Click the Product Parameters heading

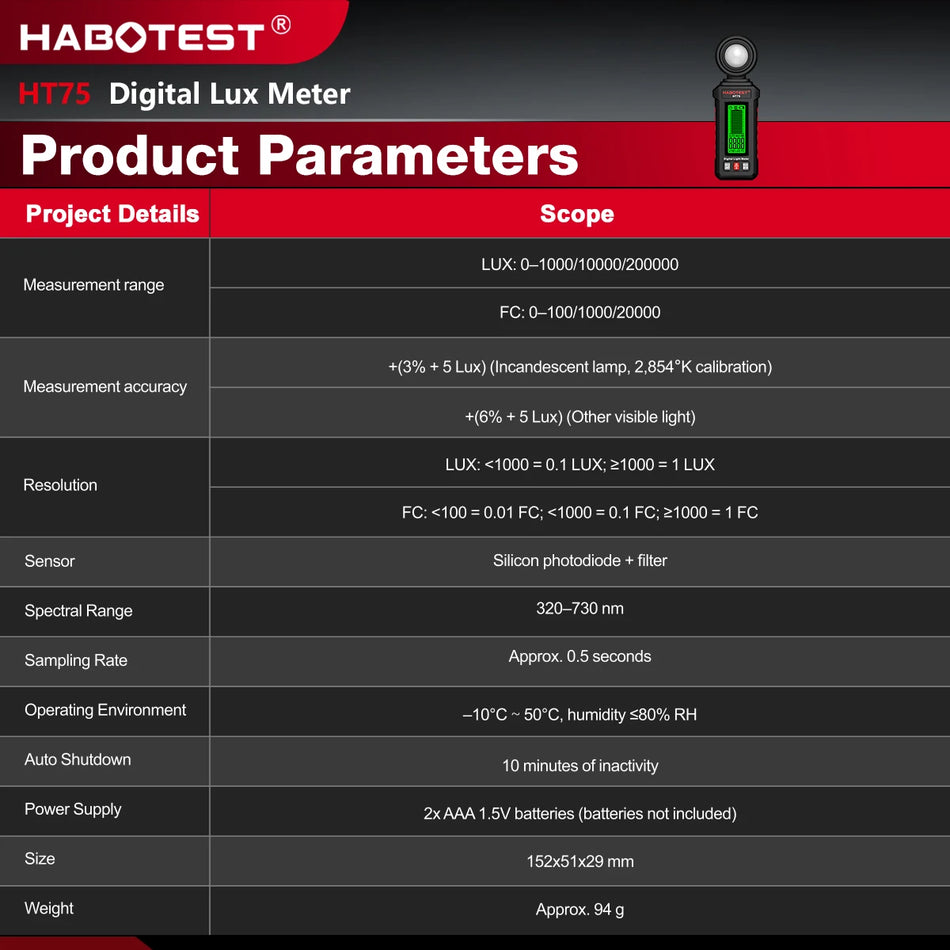pos(299,155)
